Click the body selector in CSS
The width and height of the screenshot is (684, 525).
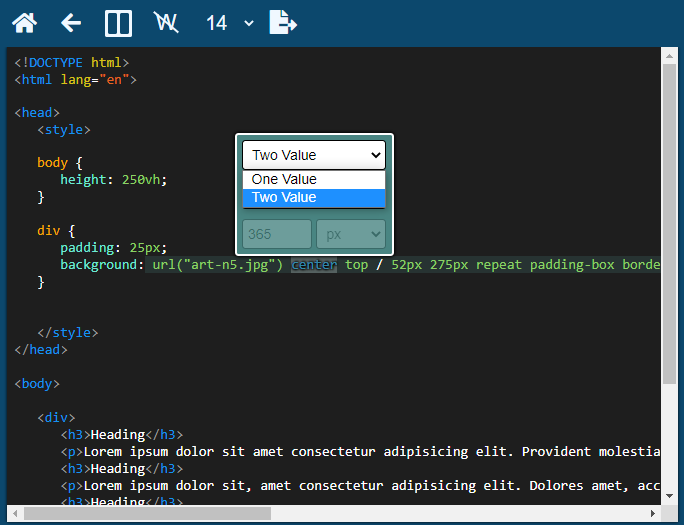(53, 163)
